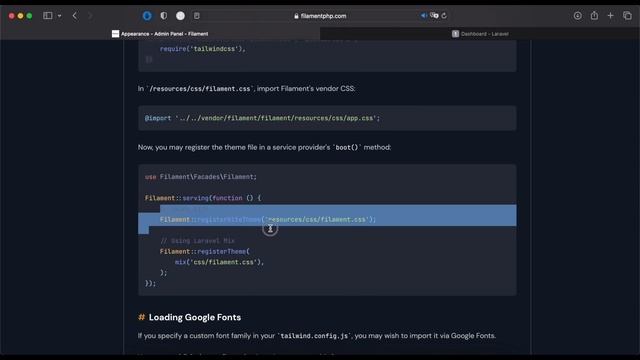This screenshot has width=640, height=360.
Task: Click the white circular extension icon
Action: pyautogui.click(x=180, y=16)
